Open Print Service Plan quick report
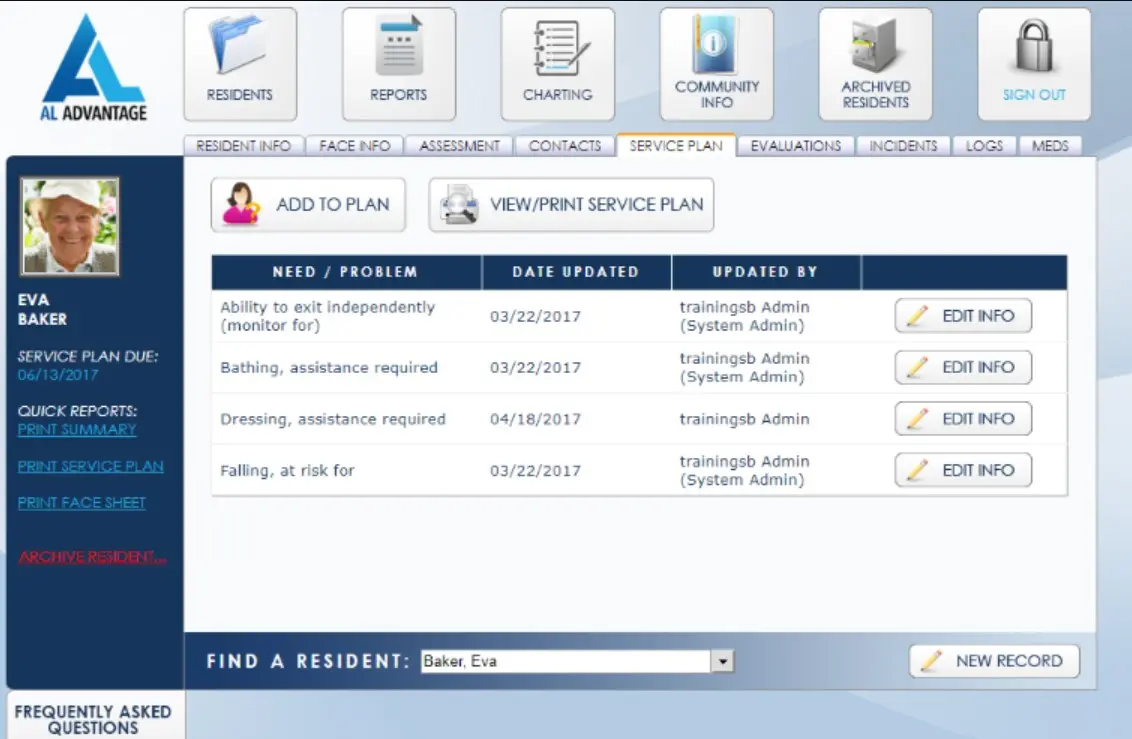1132x739 pixels. (90, 465)
